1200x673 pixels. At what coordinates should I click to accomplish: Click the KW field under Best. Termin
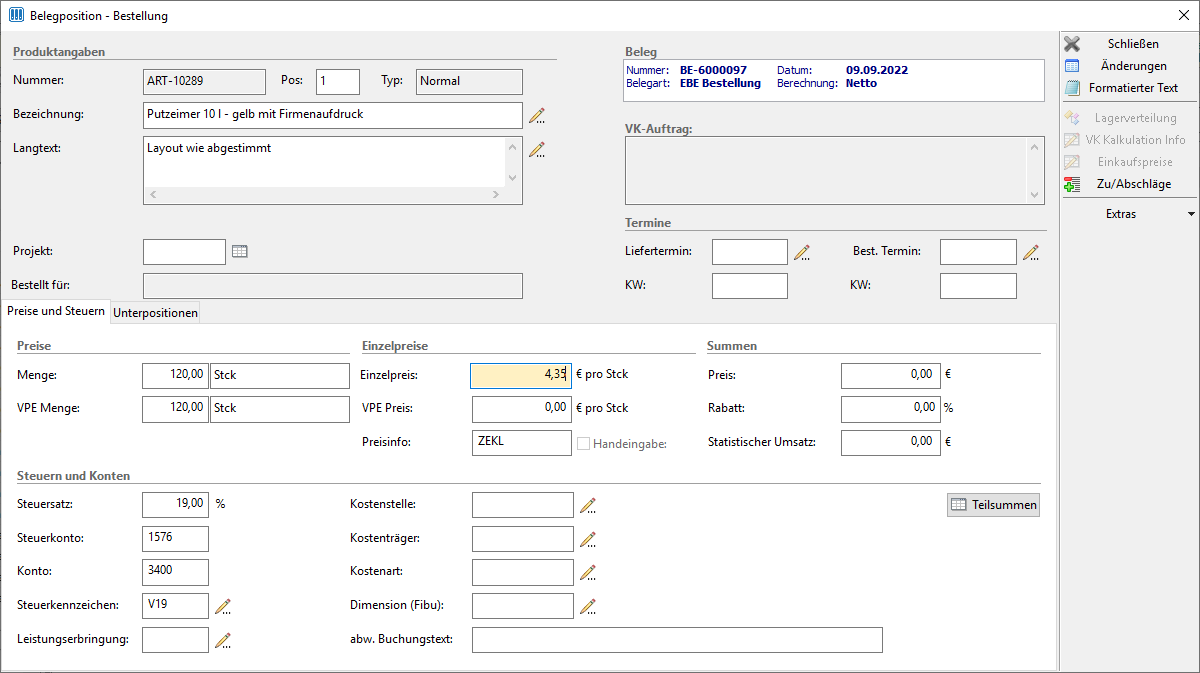(x=978, y=286)
